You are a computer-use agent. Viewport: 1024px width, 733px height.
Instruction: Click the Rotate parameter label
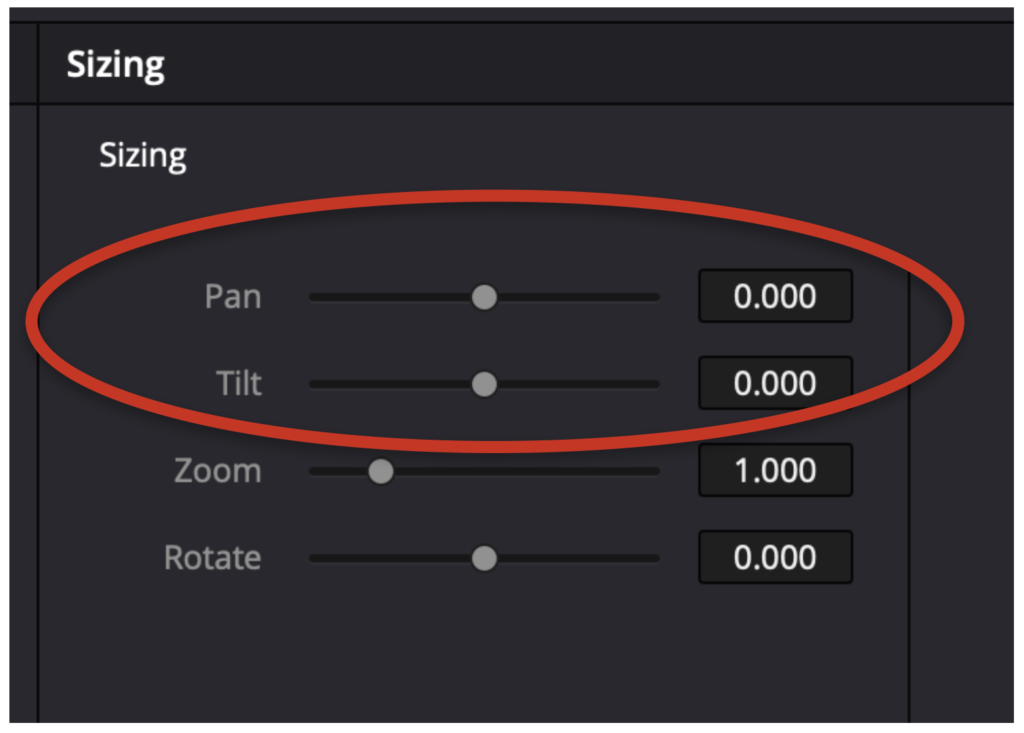tap(213, 558)
